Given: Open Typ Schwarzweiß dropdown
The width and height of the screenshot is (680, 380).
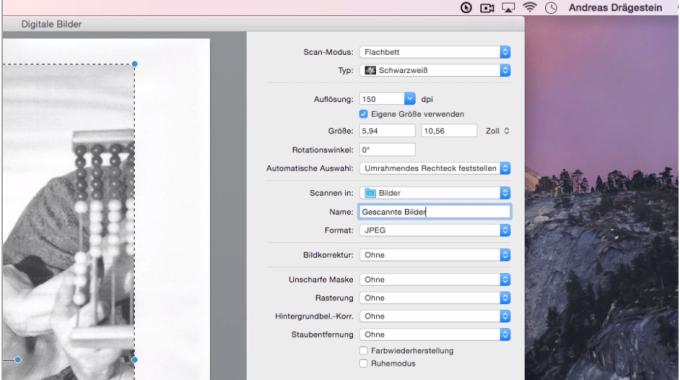Looking at the screenshot, I should click(x=435, y=70).
